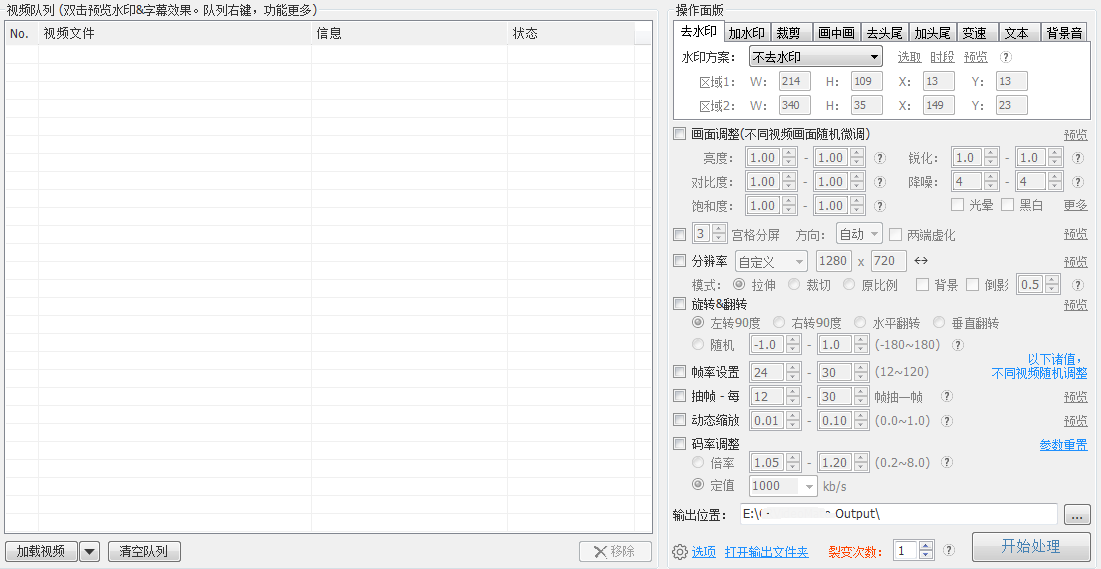Click the swap width-height arrow icon
This screenshot has height=569, width=1101.
click(x=921, y=261)
